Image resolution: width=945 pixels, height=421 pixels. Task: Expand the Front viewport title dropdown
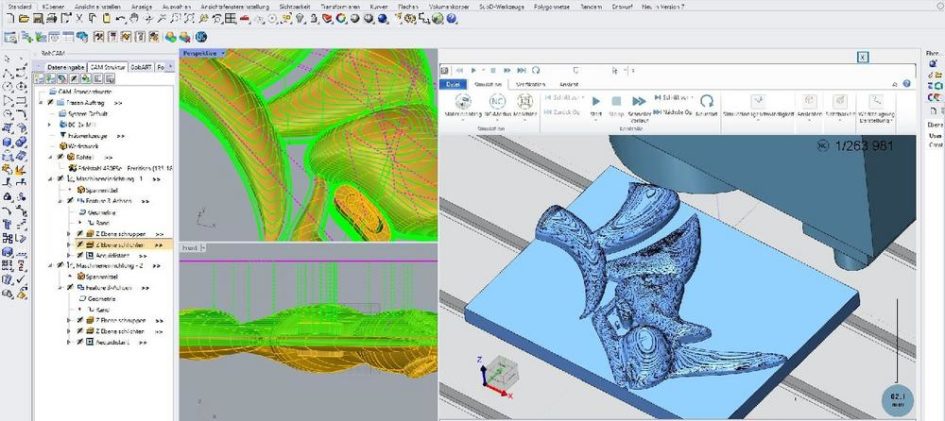(x=202, y=246)
